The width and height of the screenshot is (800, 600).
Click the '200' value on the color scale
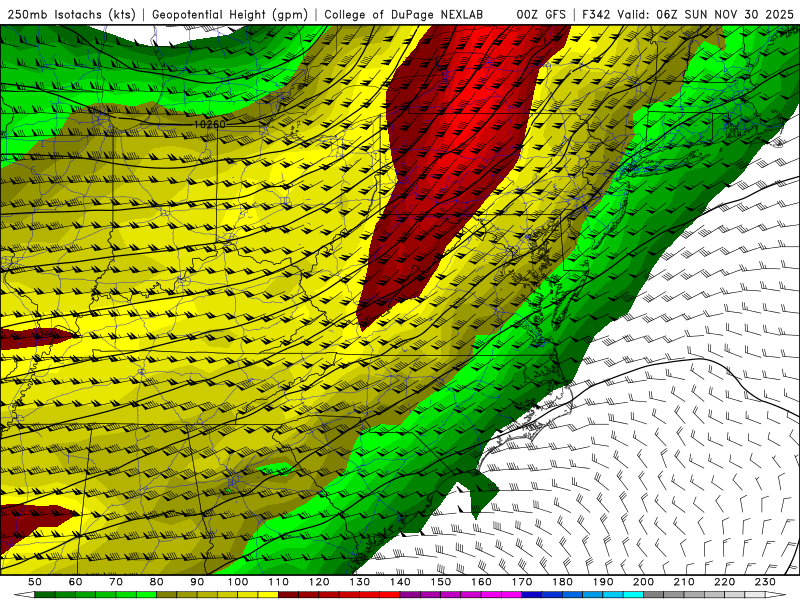point(643,582)
